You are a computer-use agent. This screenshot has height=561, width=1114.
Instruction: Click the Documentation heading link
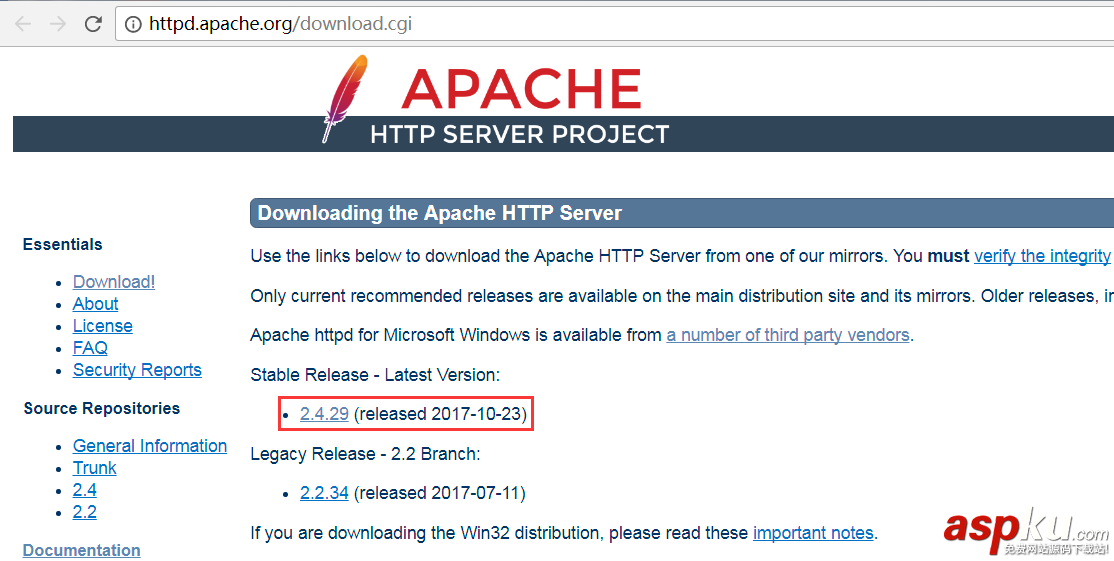(x=81, y=550)
